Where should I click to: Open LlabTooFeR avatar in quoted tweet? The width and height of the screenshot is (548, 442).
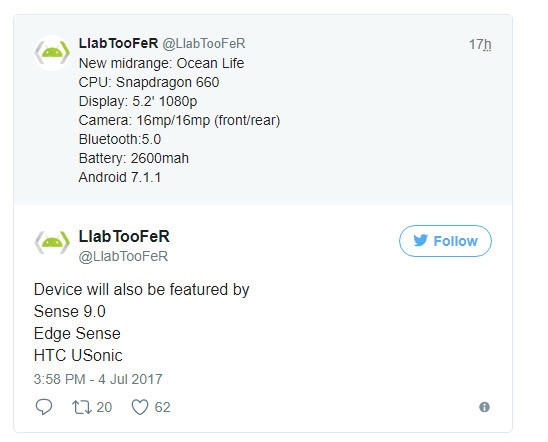[52, 53]
